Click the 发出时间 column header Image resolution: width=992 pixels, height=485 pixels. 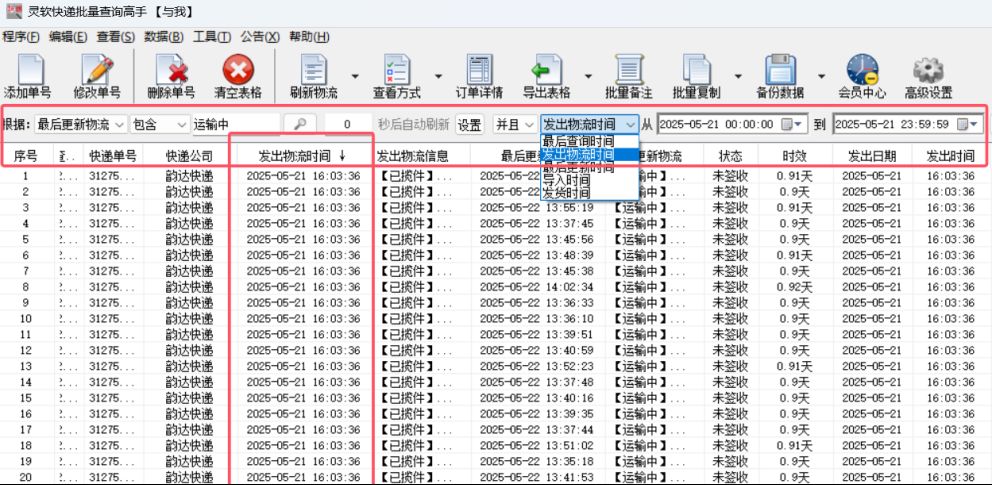pos(950,156)
